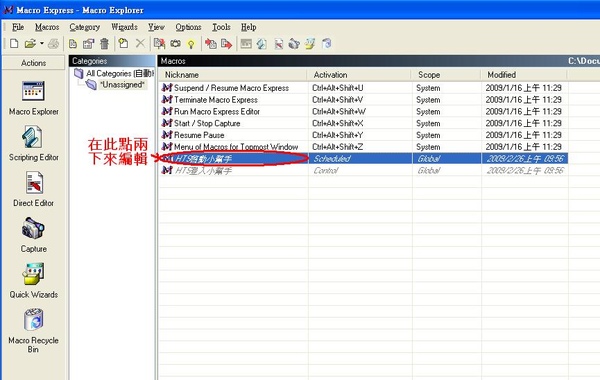Click the Scripting Editor toolbar icon
The image size is (600, 380).
(262, 44)
